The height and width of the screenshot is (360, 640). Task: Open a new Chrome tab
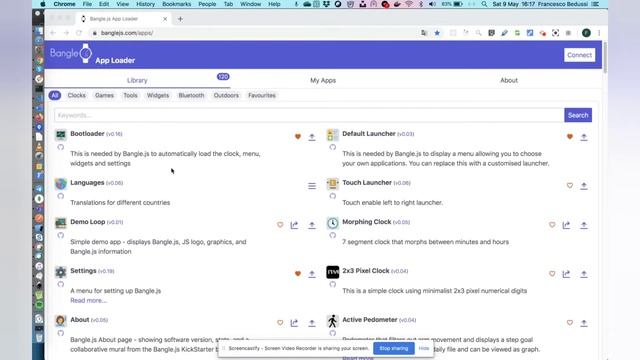tap(180, 19)
